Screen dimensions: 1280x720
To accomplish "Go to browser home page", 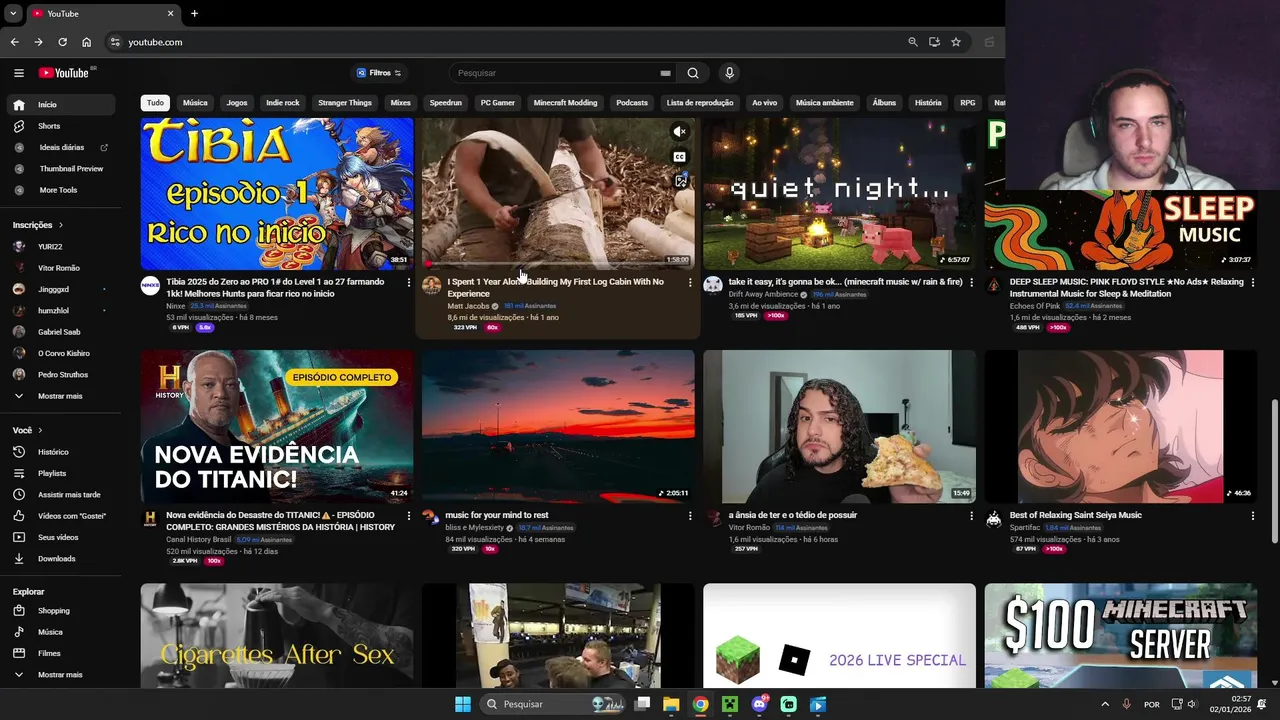I will pyautogui.click(x=86, y=42).
